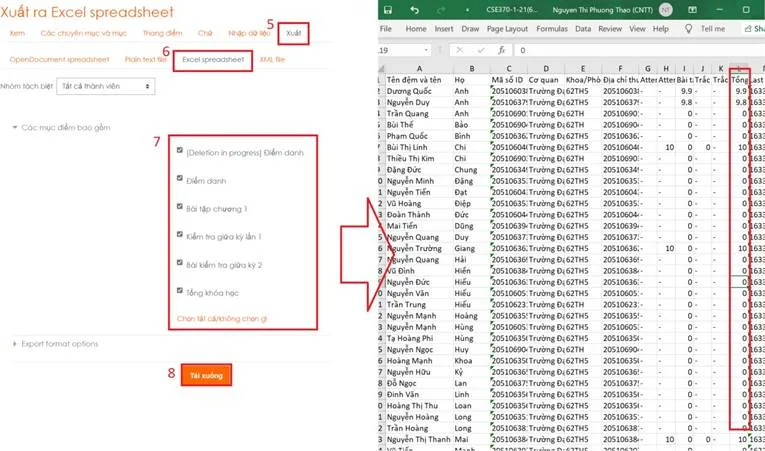
Task: Toggle the Bài tập chương 1 checkbox
Action: tap(179, 208)
